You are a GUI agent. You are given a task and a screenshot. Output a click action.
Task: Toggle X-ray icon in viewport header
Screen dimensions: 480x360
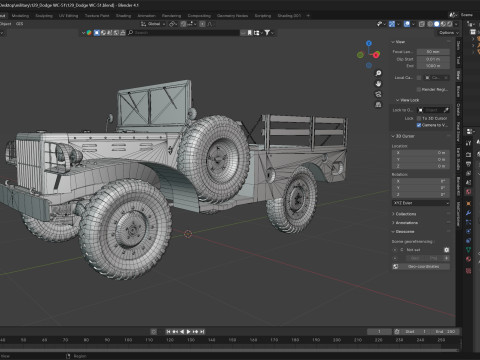422,24
